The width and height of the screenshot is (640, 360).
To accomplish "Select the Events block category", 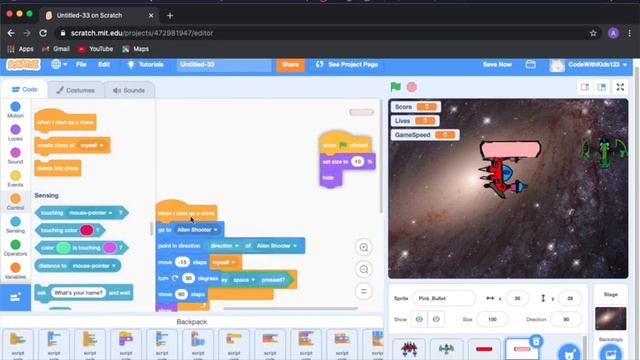I will tap(16, 179).
